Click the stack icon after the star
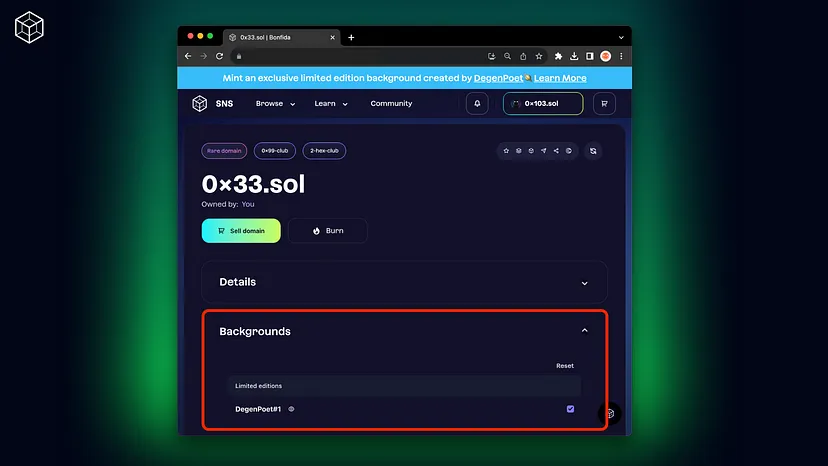828x466 pixels. pyautogui.click(x=519, y=151)
